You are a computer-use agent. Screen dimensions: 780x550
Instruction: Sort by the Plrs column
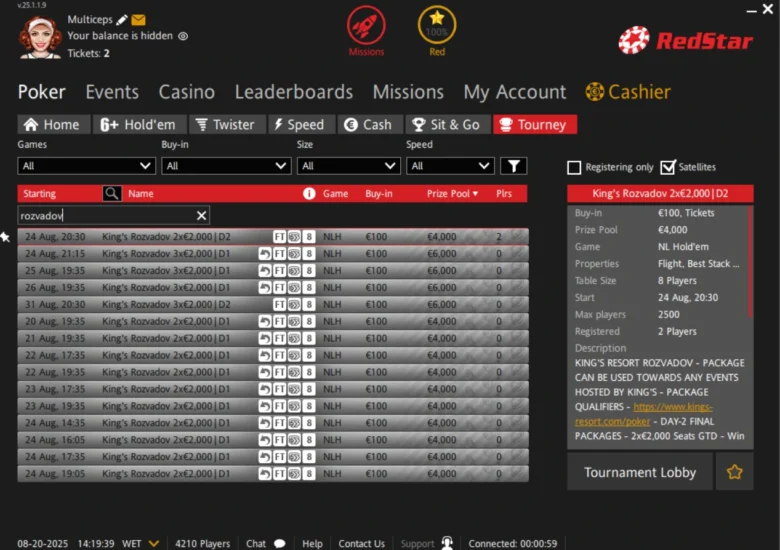point(504,194)
